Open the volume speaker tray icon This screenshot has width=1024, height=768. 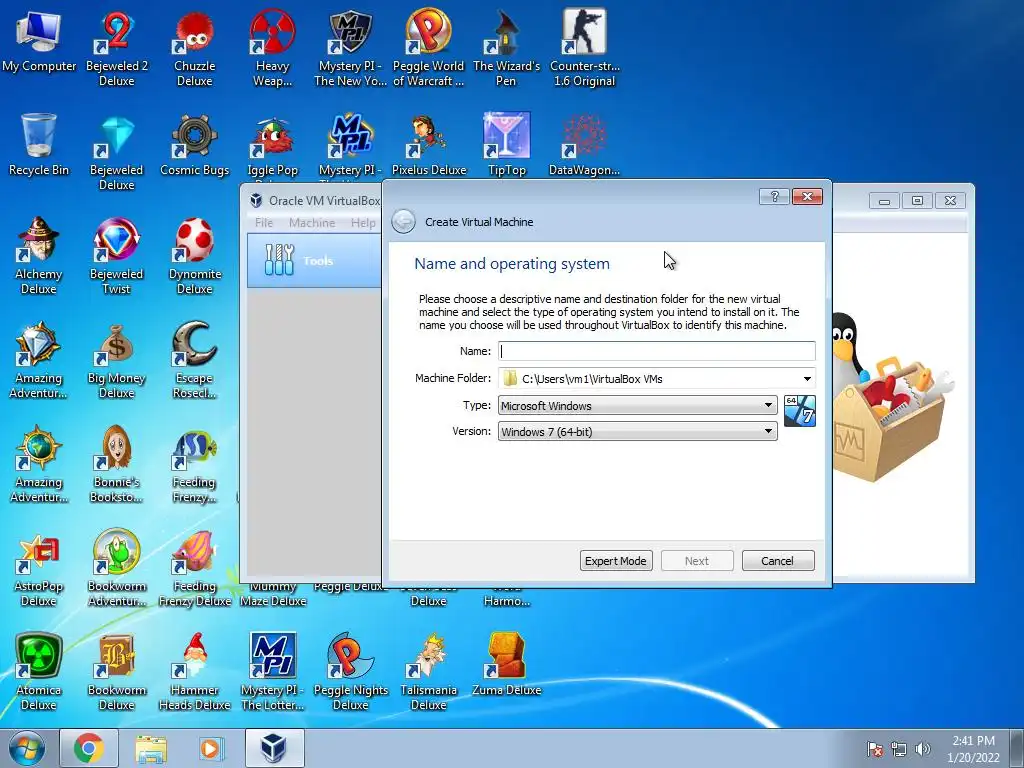click(922, 749)
